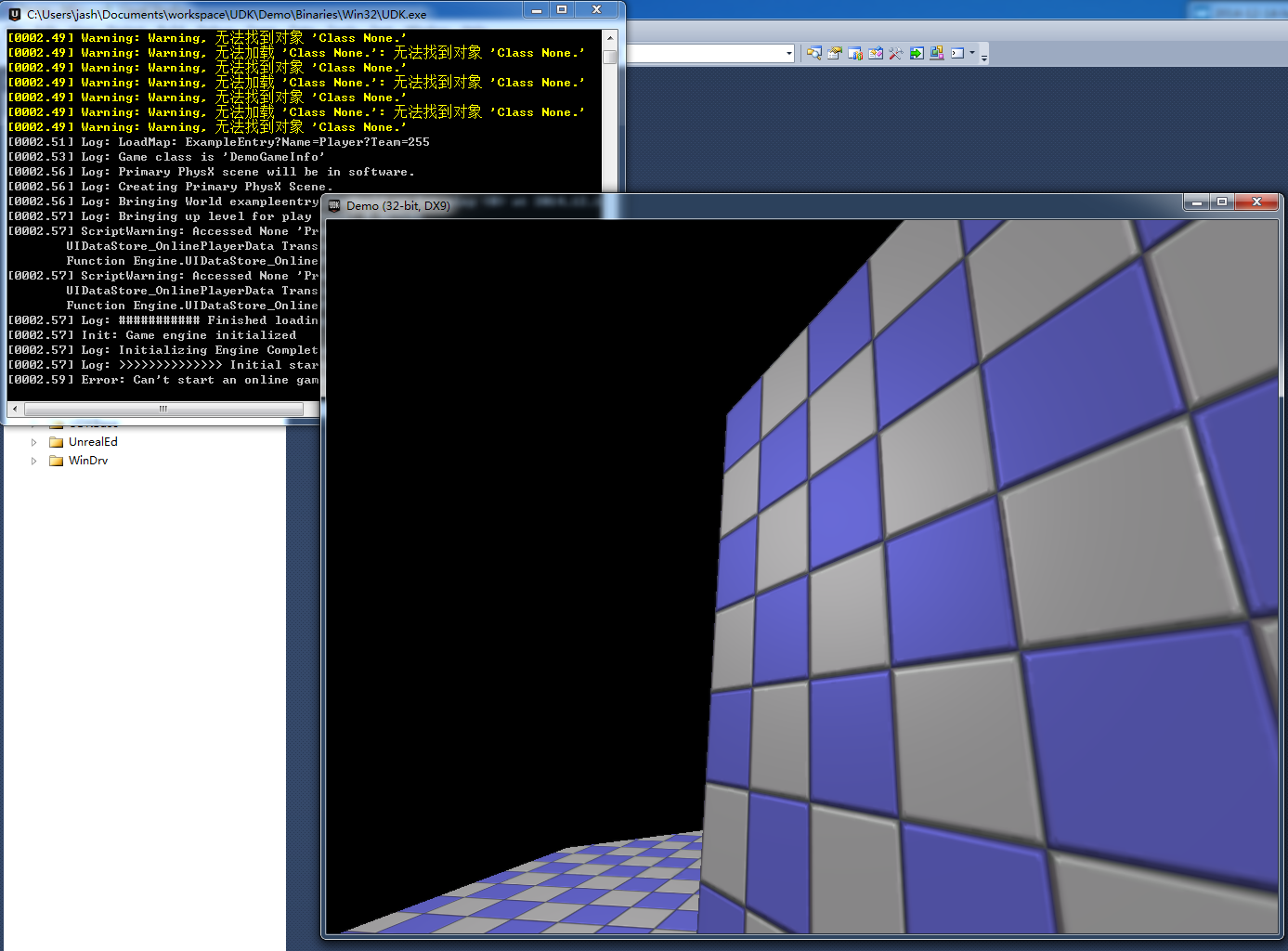Open Object Browser from the toolbar
The width and height of the screenshot is (1288, 951).
tap(855, 53)
